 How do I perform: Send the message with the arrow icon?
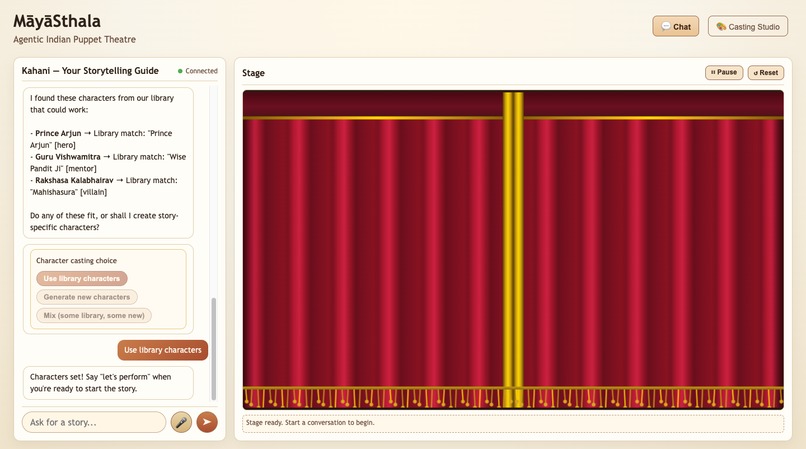pyautogui.click(x=207, y=422)
